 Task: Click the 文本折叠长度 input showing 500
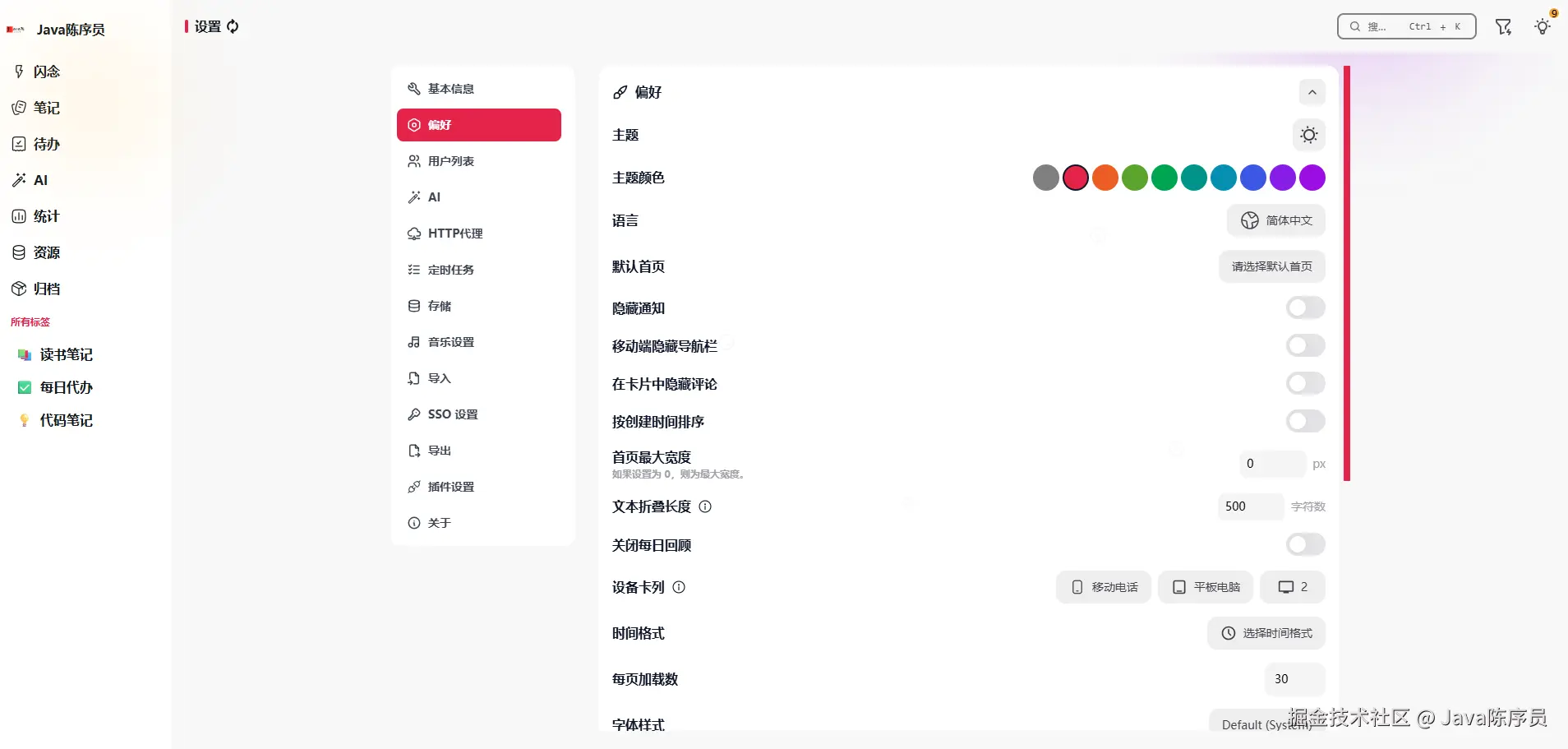[x=1251, y=506]
